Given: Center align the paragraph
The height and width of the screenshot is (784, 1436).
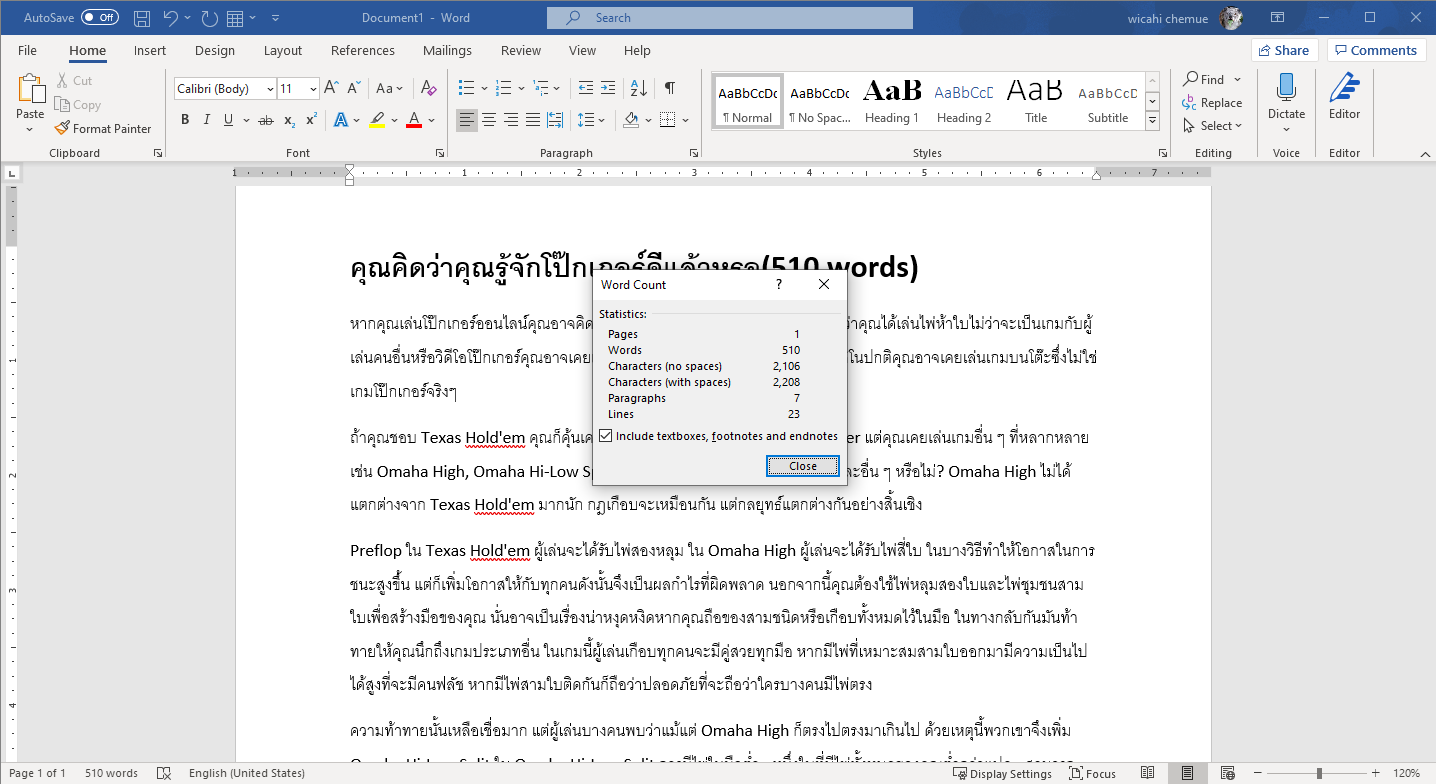Looking at the screenshot, I should (x=489, y=120).
